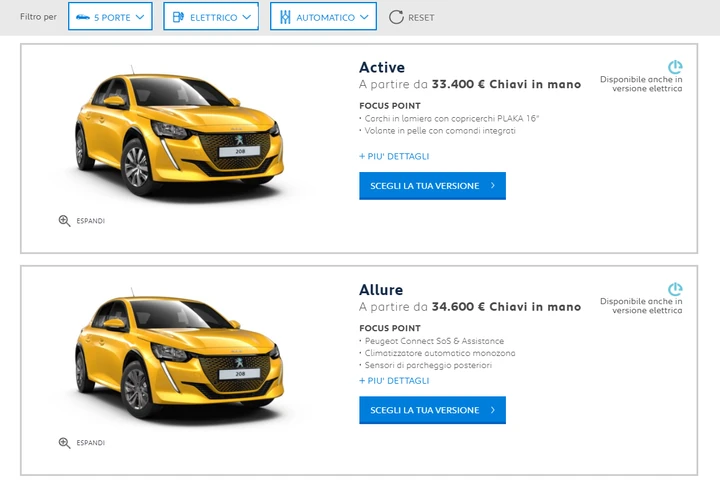Click the electric version icon on the Active card
Viewport: 720px width, 487px height.
point(675,67)
